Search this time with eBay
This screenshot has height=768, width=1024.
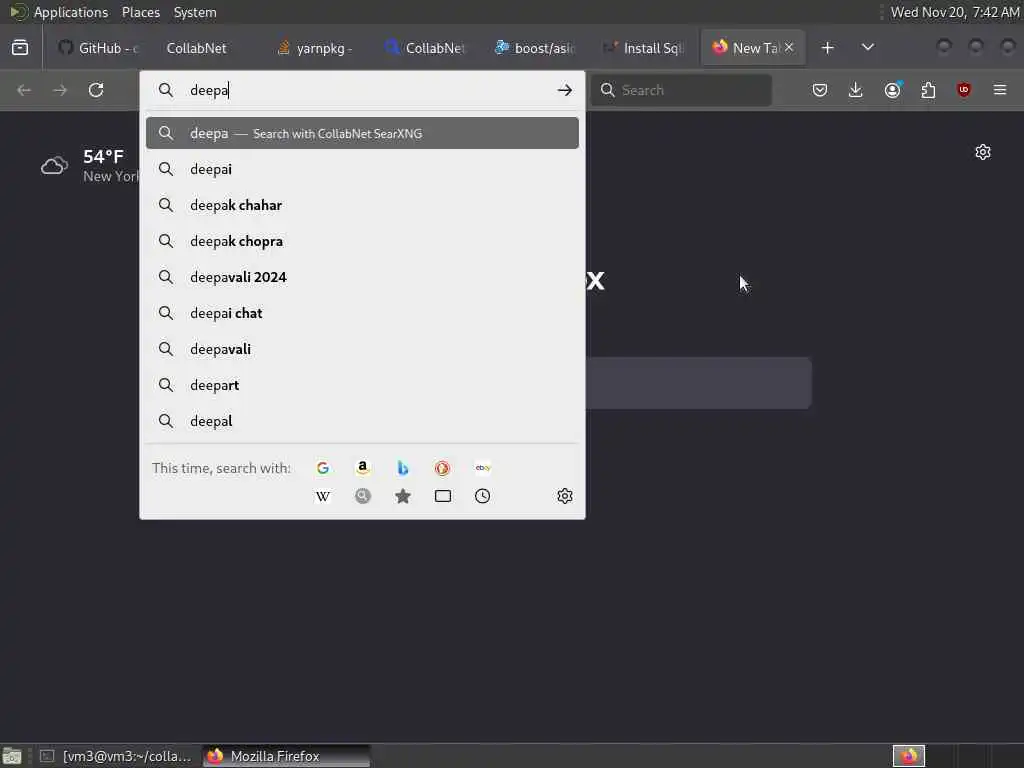pyautogui.click(x=483, y=468)
